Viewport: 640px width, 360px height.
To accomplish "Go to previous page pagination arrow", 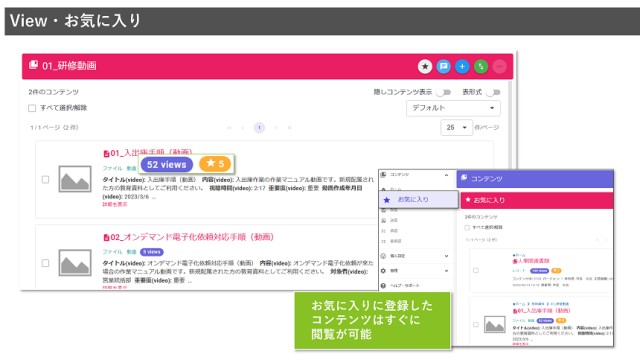I will (x=242, y=128).
